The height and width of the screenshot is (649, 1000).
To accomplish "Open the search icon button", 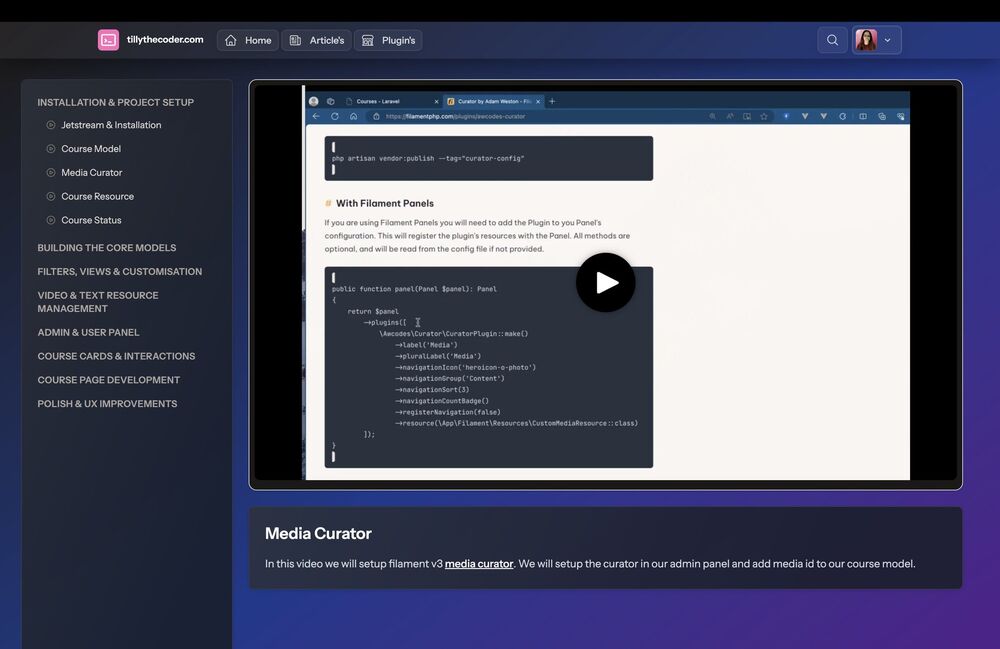I will (832, 40).
